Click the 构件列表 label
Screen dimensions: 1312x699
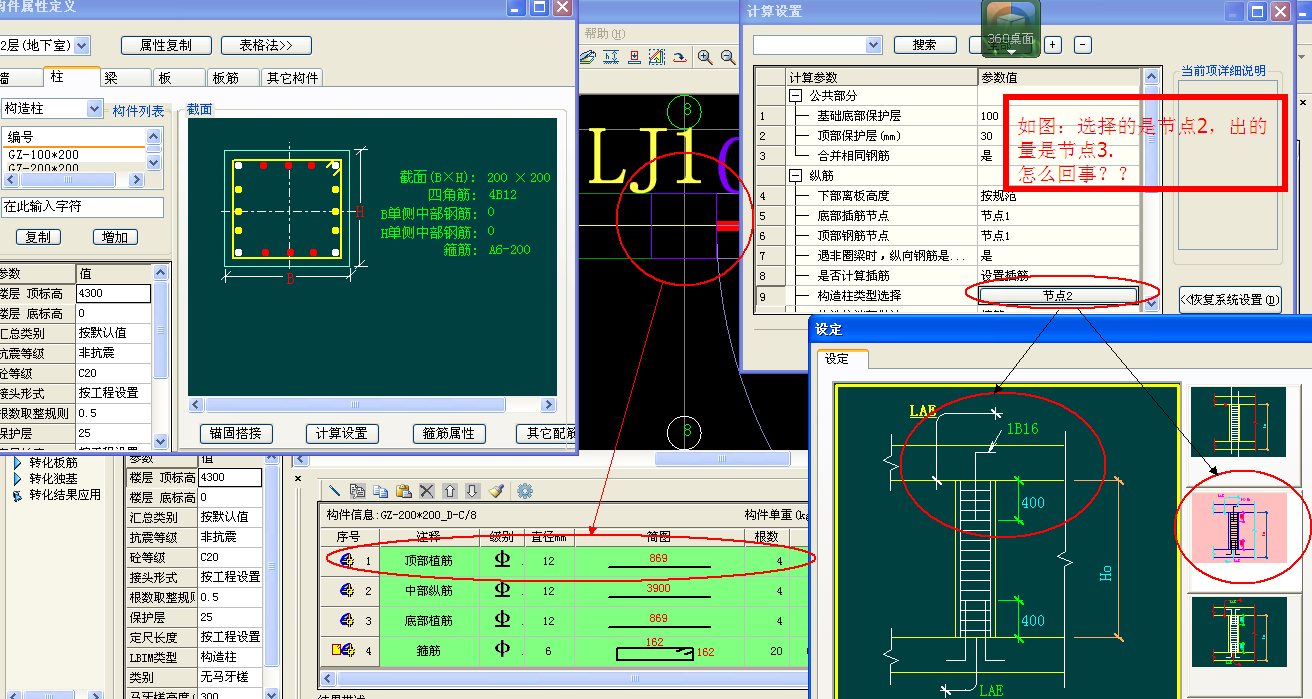click(138, 111)
